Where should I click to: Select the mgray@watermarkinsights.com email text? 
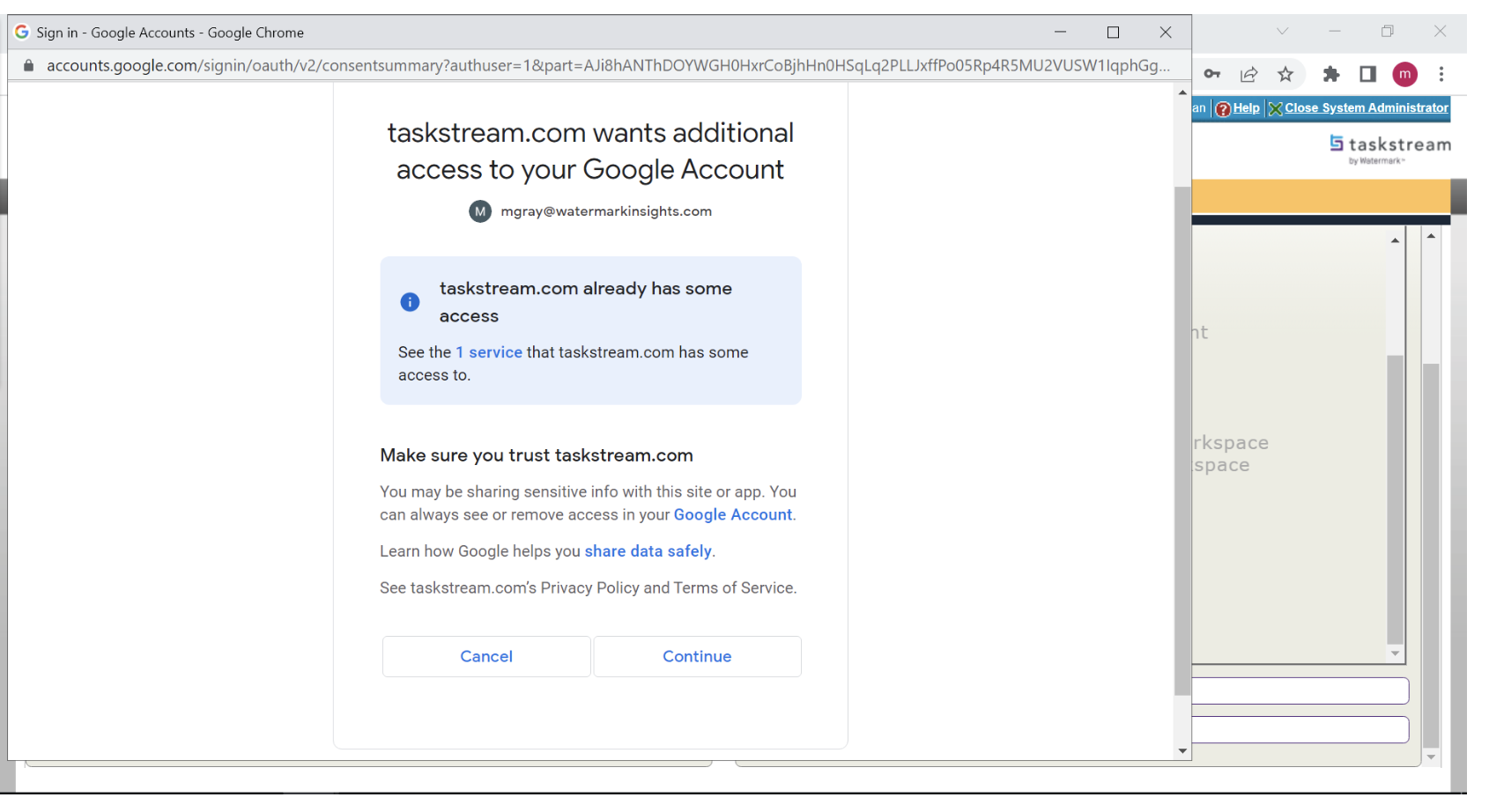coord(606,211)
